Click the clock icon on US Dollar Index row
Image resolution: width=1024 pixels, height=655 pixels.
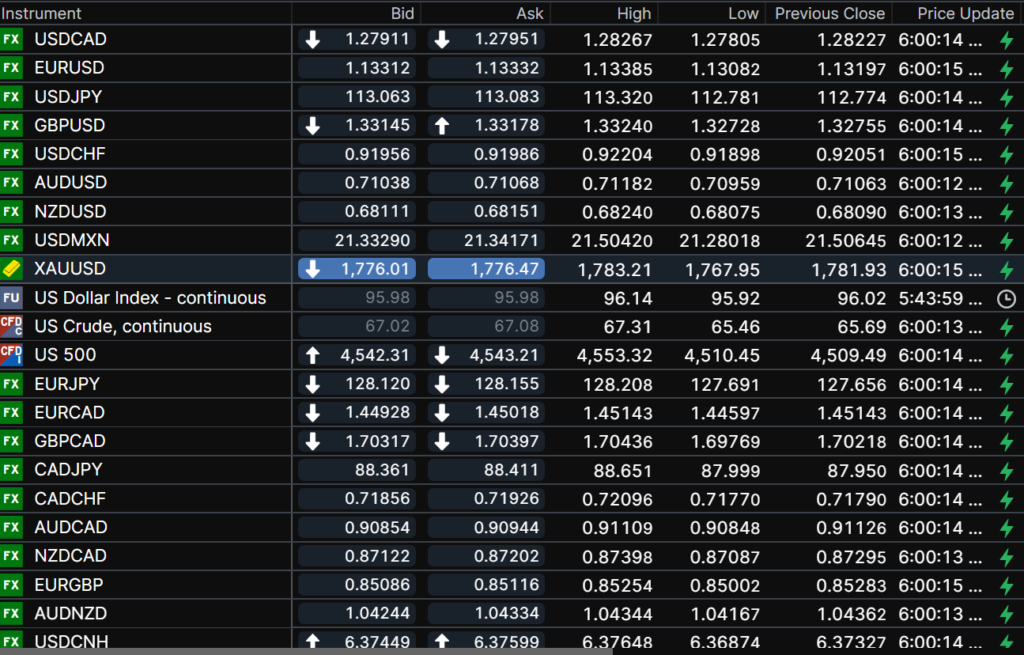1007,299
